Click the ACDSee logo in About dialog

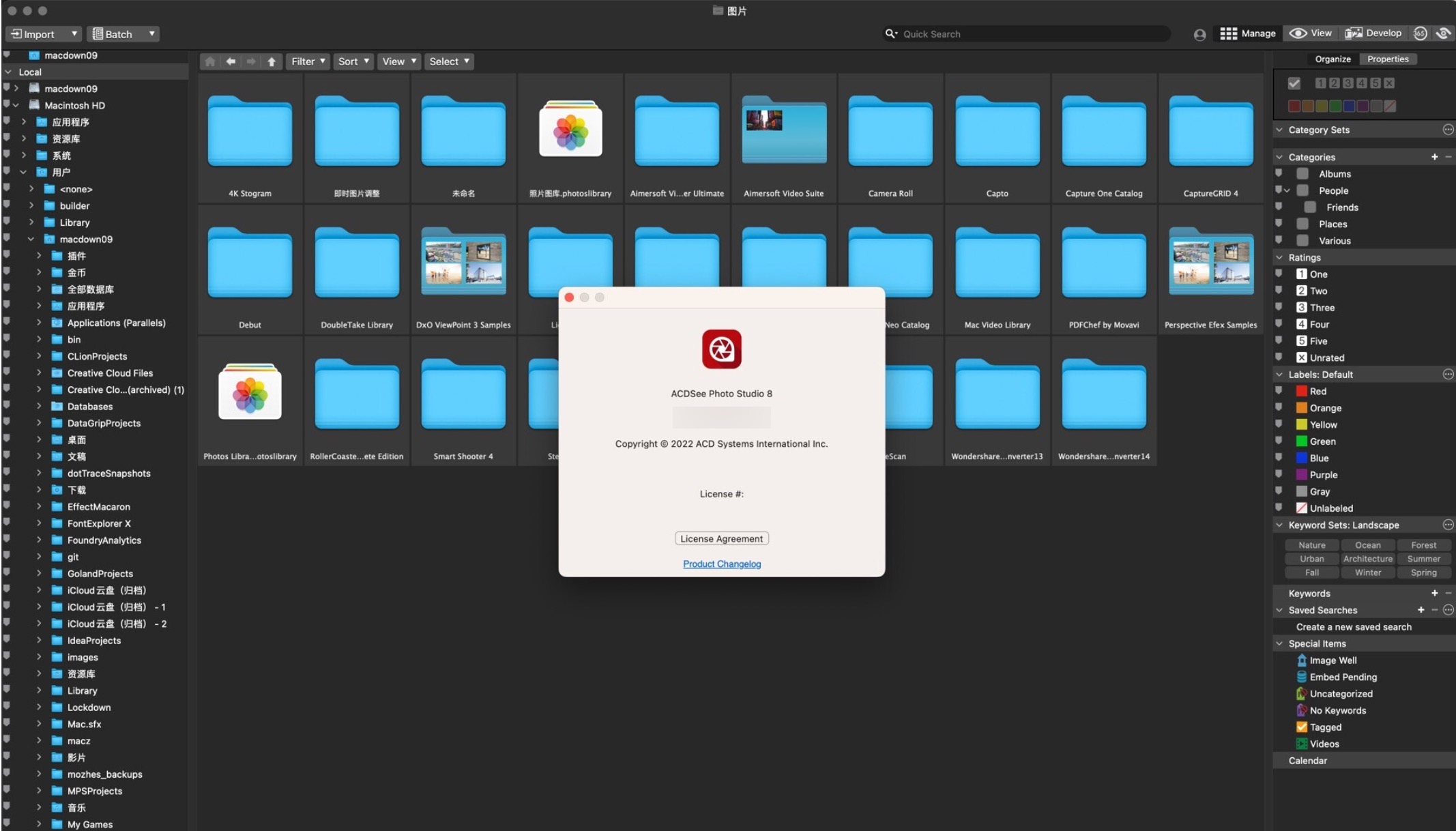coord(721,349)
